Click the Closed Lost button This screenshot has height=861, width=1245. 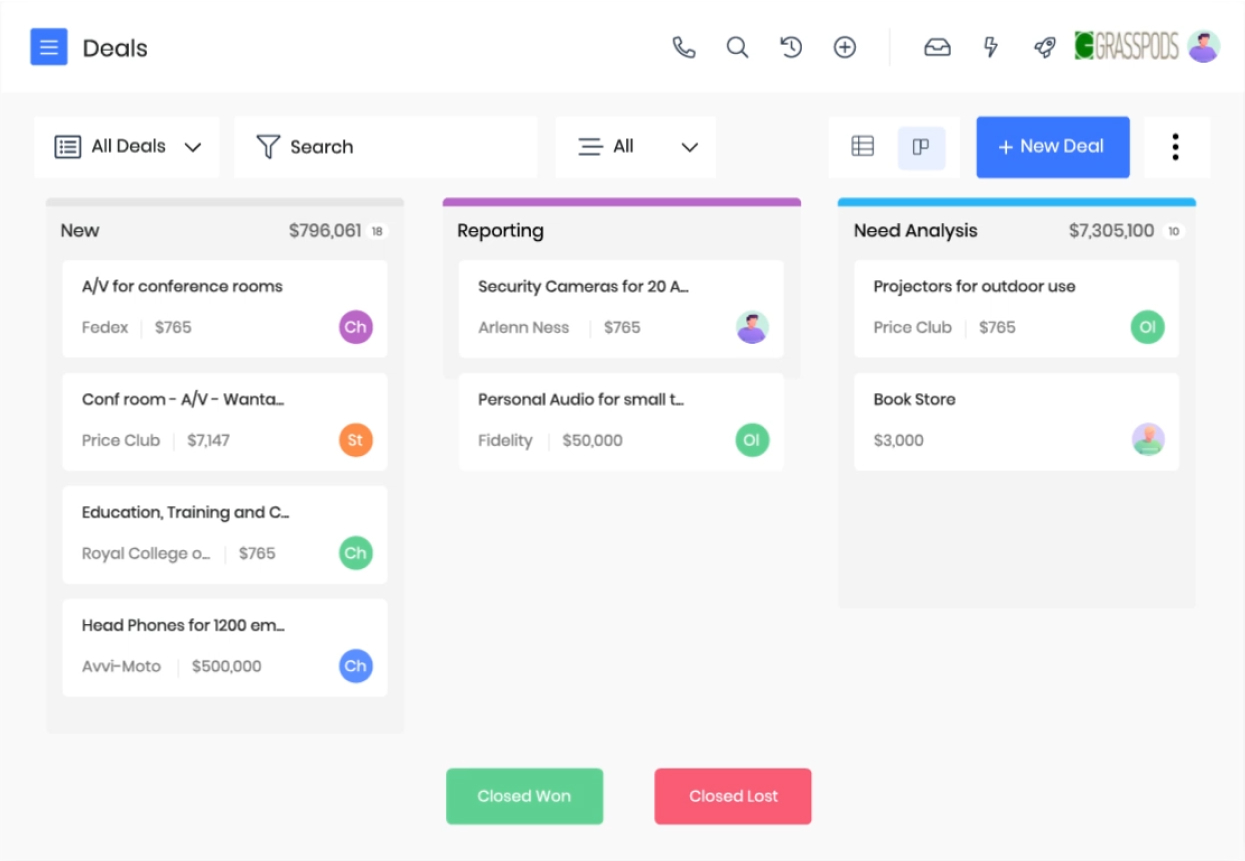point(733,796)
